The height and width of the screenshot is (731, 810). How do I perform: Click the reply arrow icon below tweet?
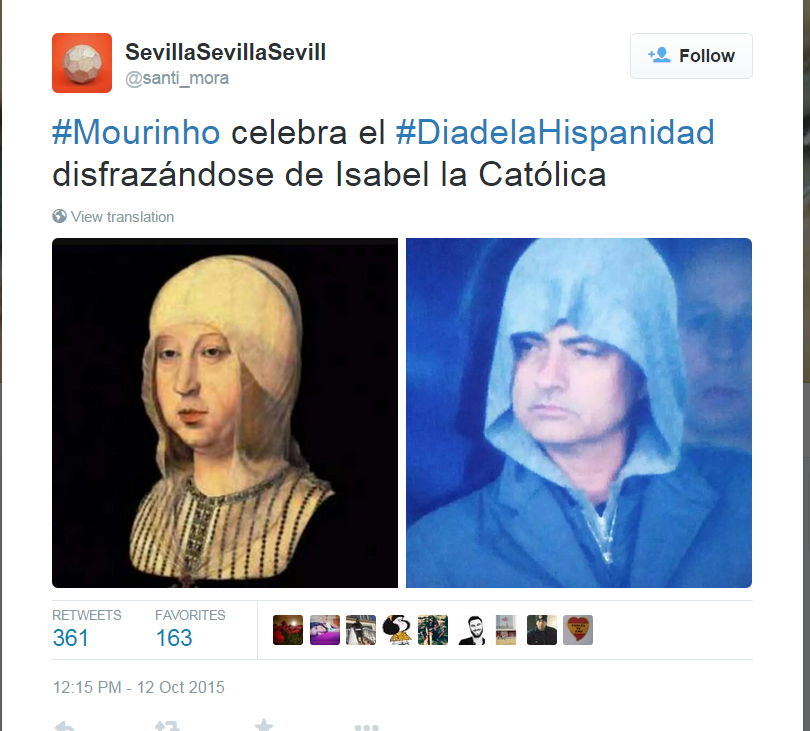point(65,726)
